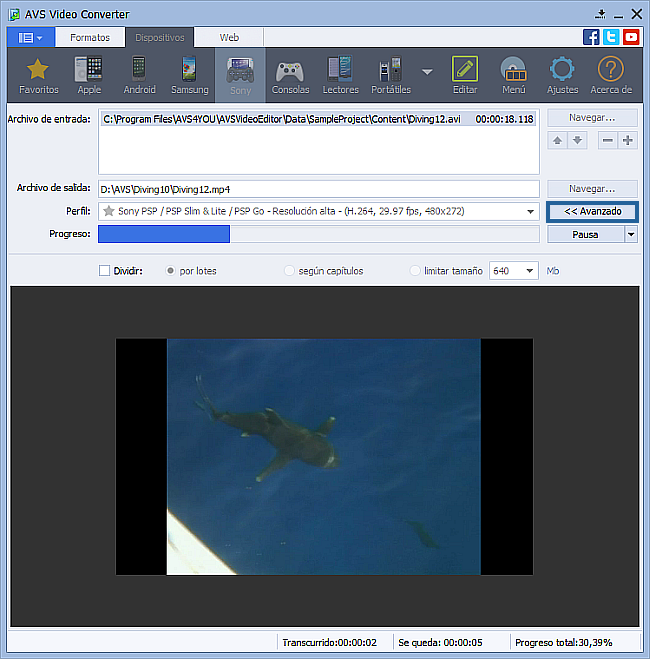Expand the arrow next to Pausa
650x659 pixels.
(631, 234)
